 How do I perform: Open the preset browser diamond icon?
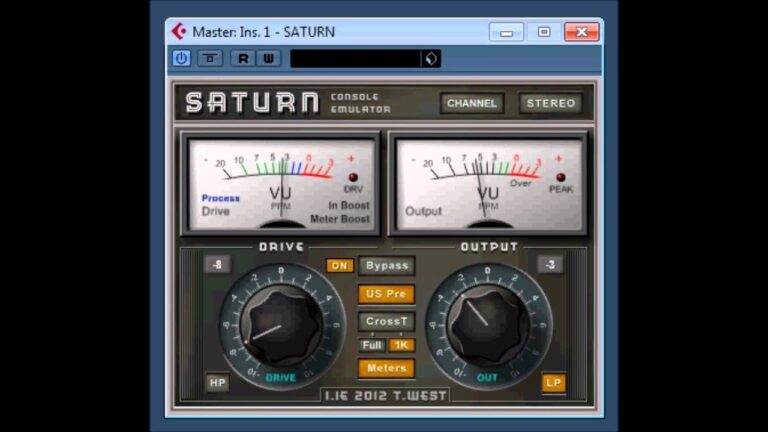(x=431, y=59)
